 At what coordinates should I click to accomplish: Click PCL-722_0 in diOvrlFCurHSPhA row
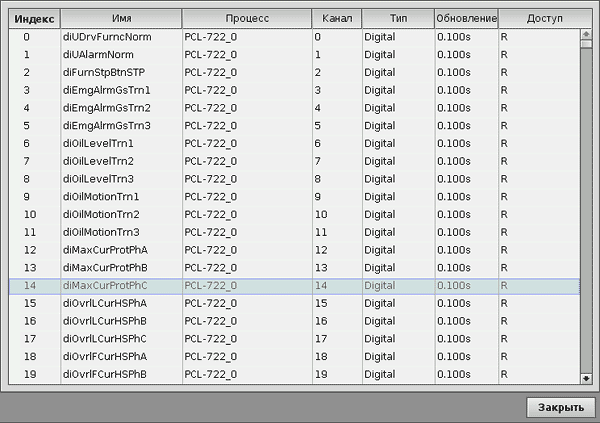[x=210, y=357]
